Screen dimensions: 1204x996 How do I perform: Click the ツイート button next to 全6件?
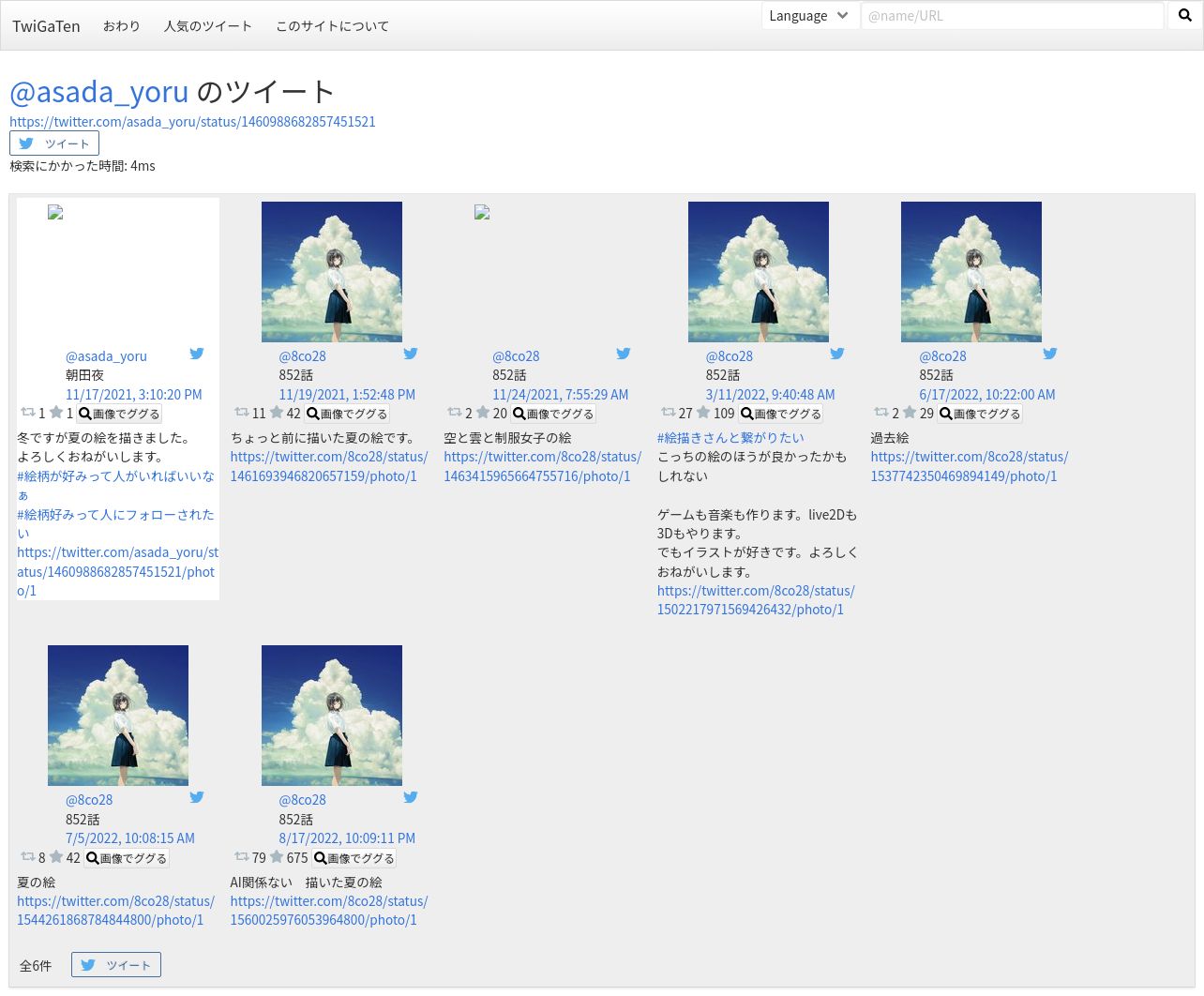pos(116,965)
